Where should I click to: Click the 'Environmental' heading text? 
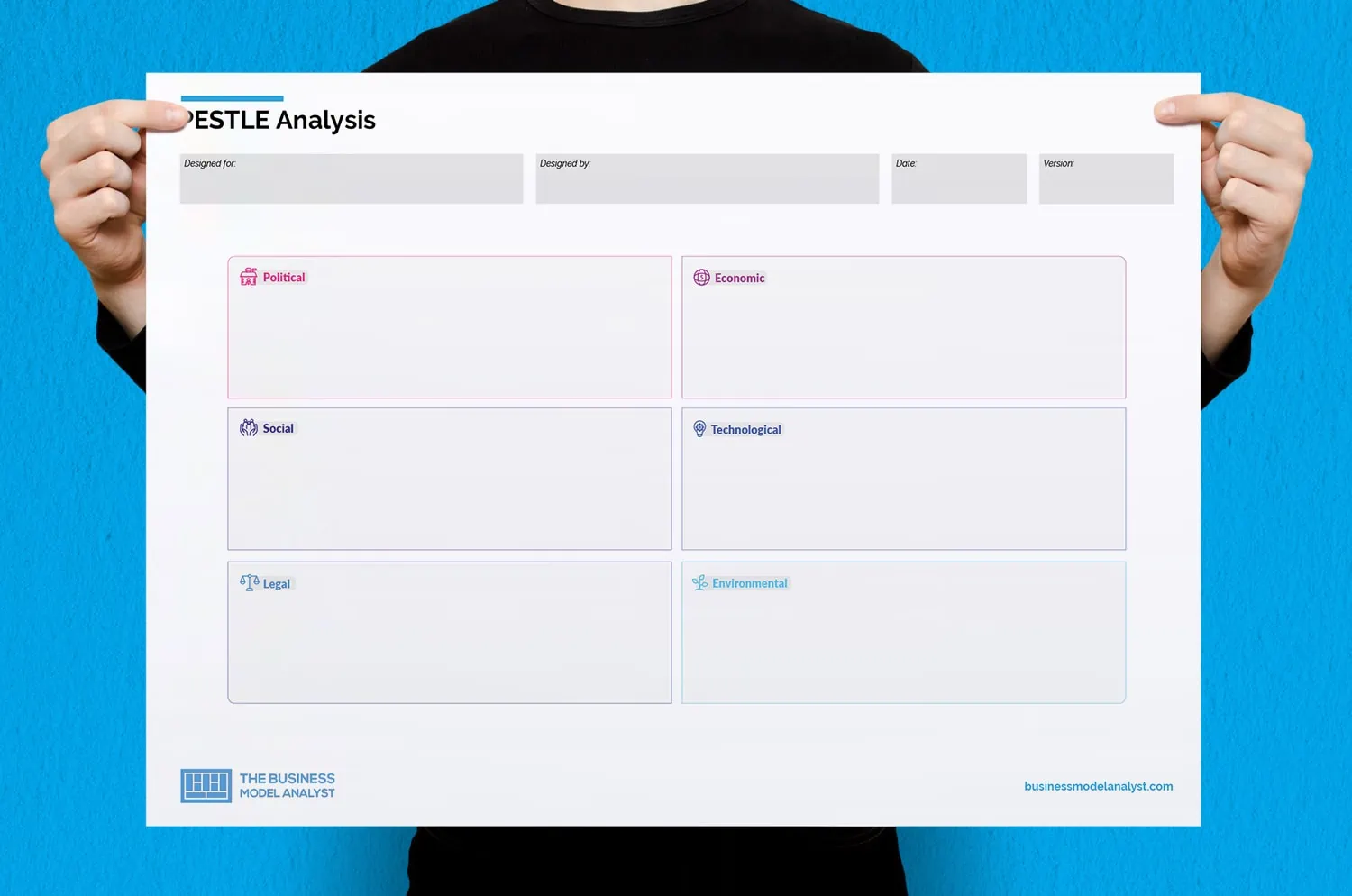[x=749, y=584]
